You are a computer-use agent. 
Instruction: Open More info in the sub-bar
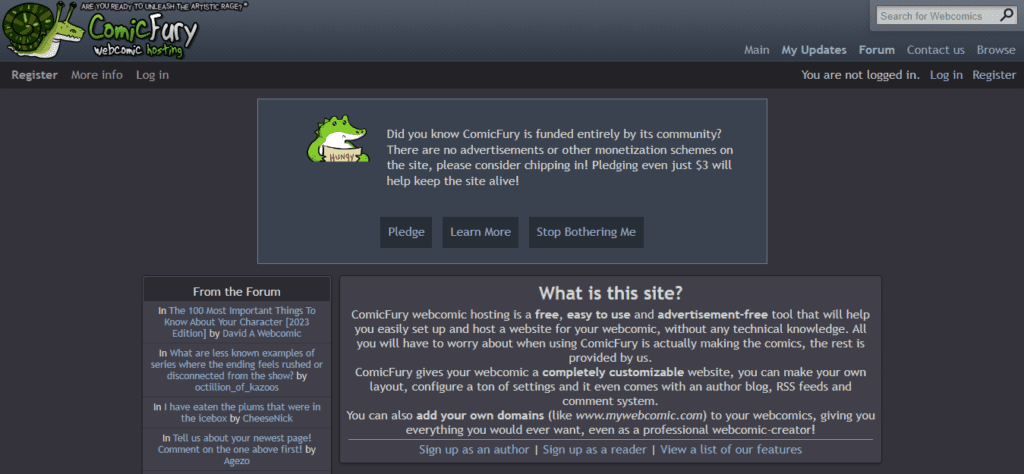(x=97, y=75)
